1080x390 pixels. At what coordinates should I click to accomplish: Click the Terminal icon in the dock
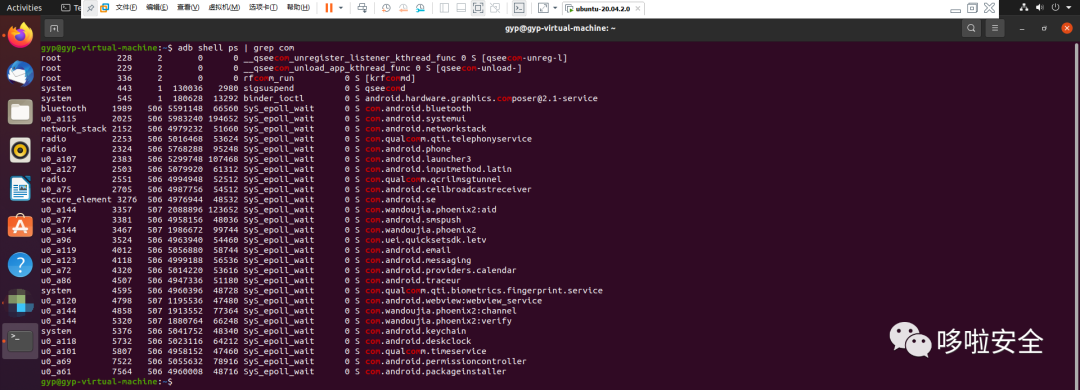[x=21, y=340]
